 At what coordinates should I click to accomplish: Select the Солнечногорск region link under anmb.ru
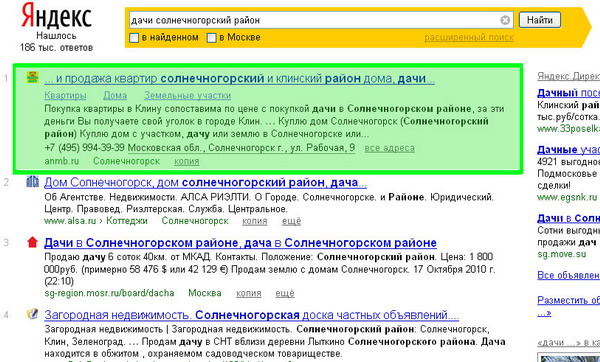127,161
